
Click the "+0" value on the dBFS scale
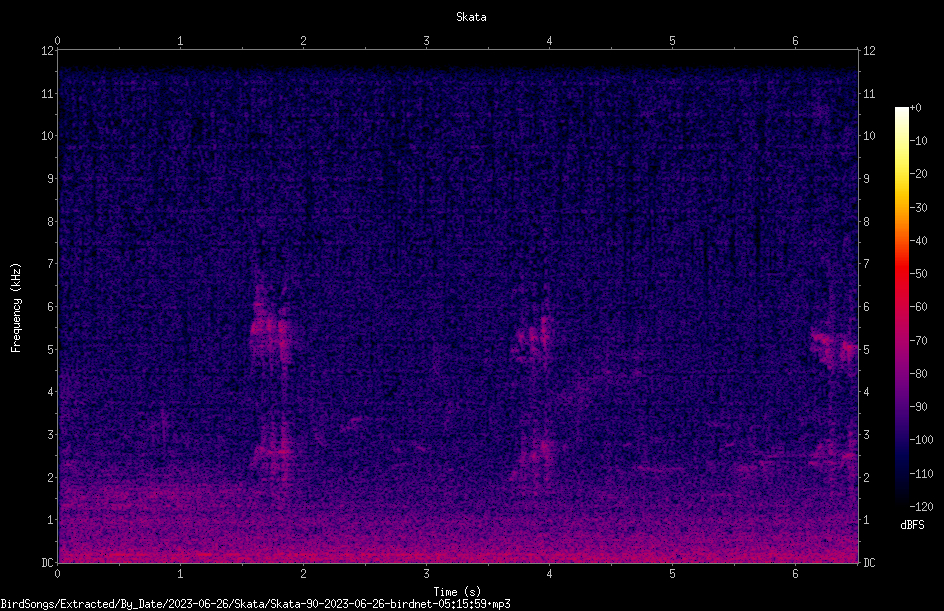click(915, 108)
